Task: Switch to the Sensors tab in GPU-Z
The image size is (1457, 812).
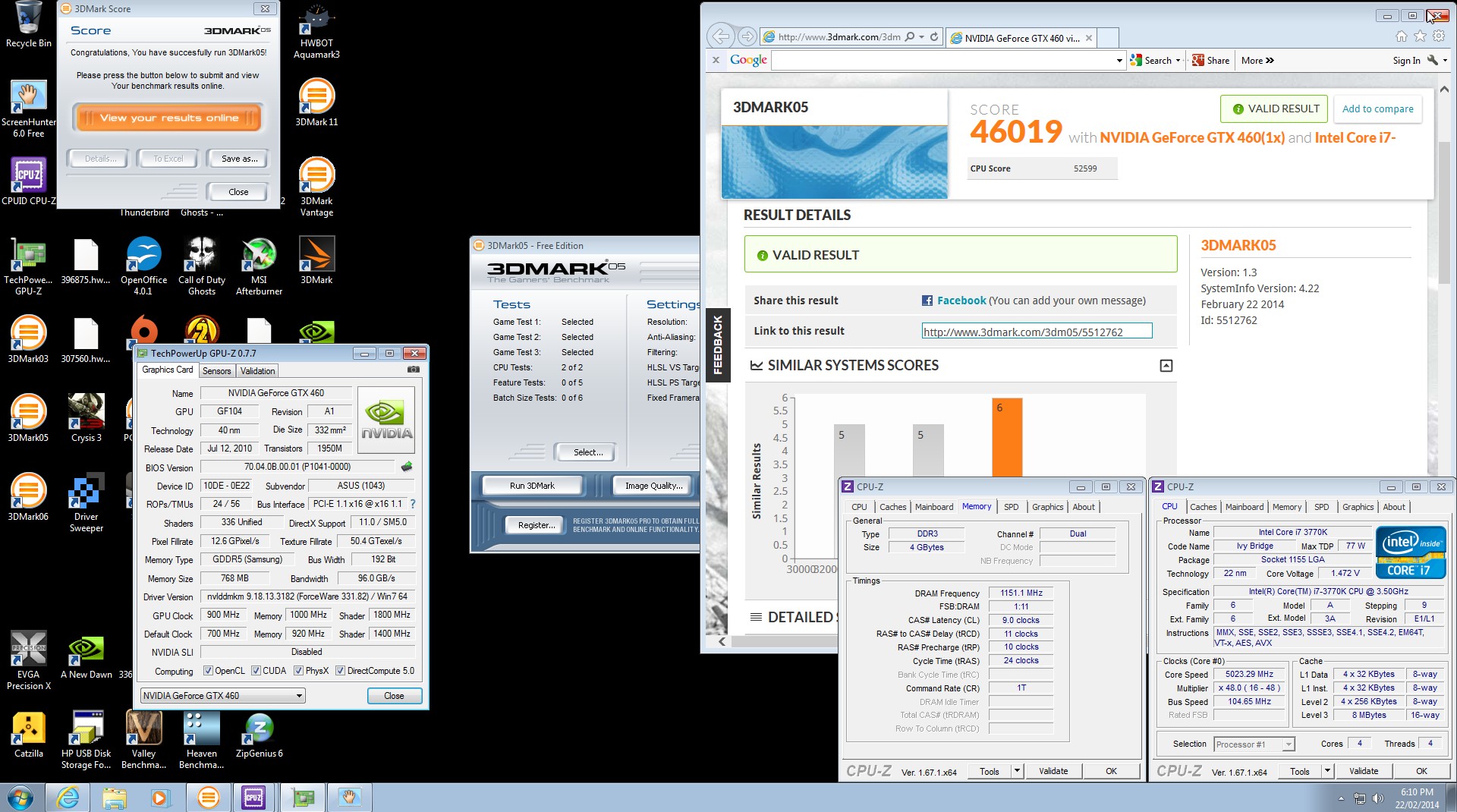Action: pos(216,370)
